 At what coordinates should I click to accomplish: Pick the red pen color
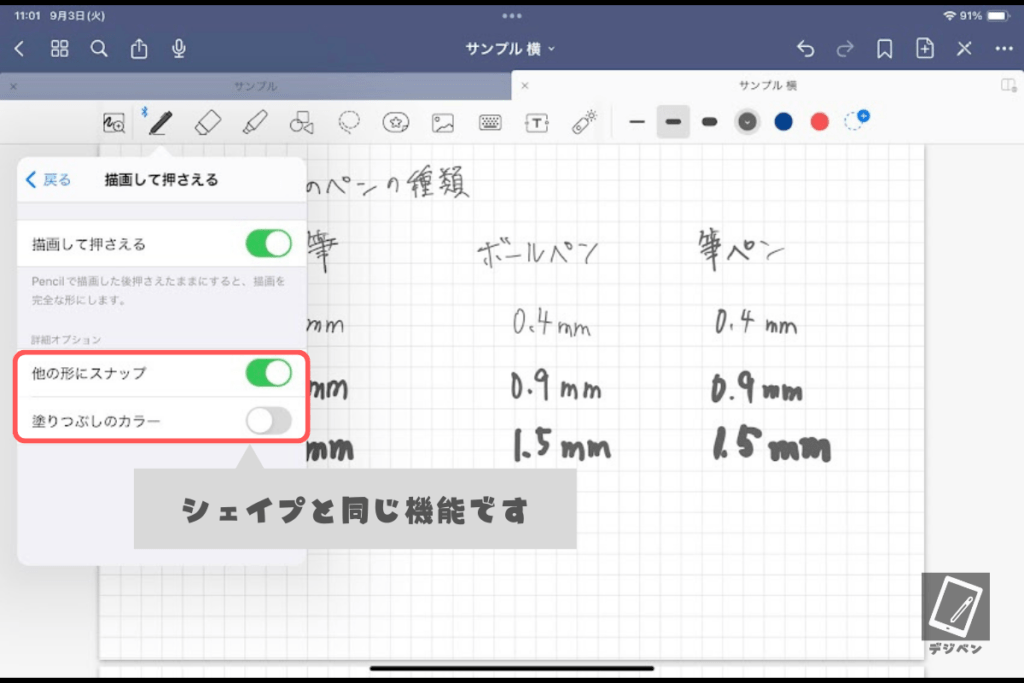[820, 121]
